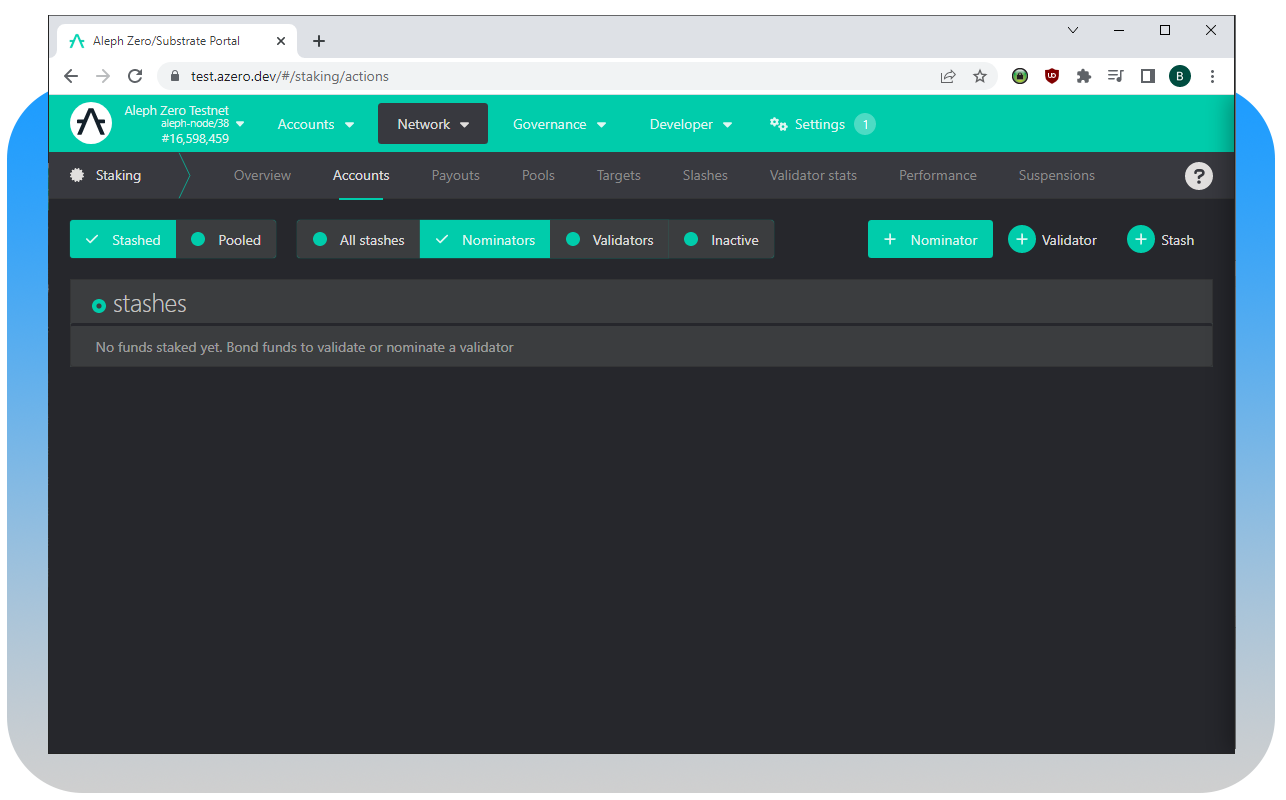Viewport: 1286px width, 800px height.
Task: Toggle the Stashed filter
Action: [x=123, y=240]
